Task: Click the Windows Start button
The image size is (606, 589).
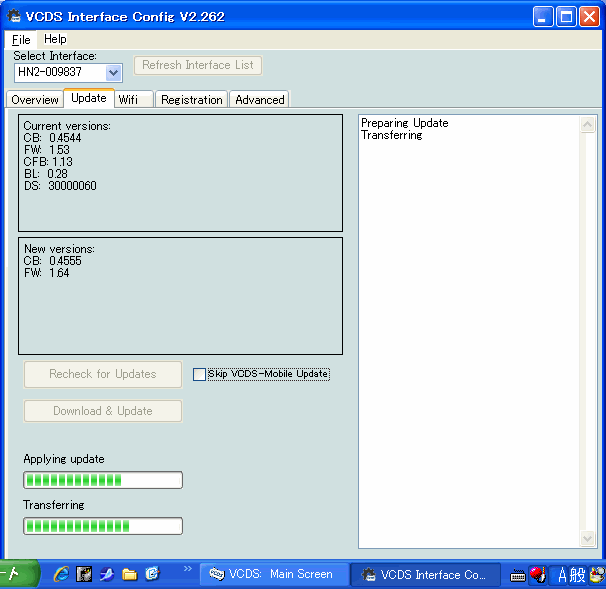Action: 19,574
